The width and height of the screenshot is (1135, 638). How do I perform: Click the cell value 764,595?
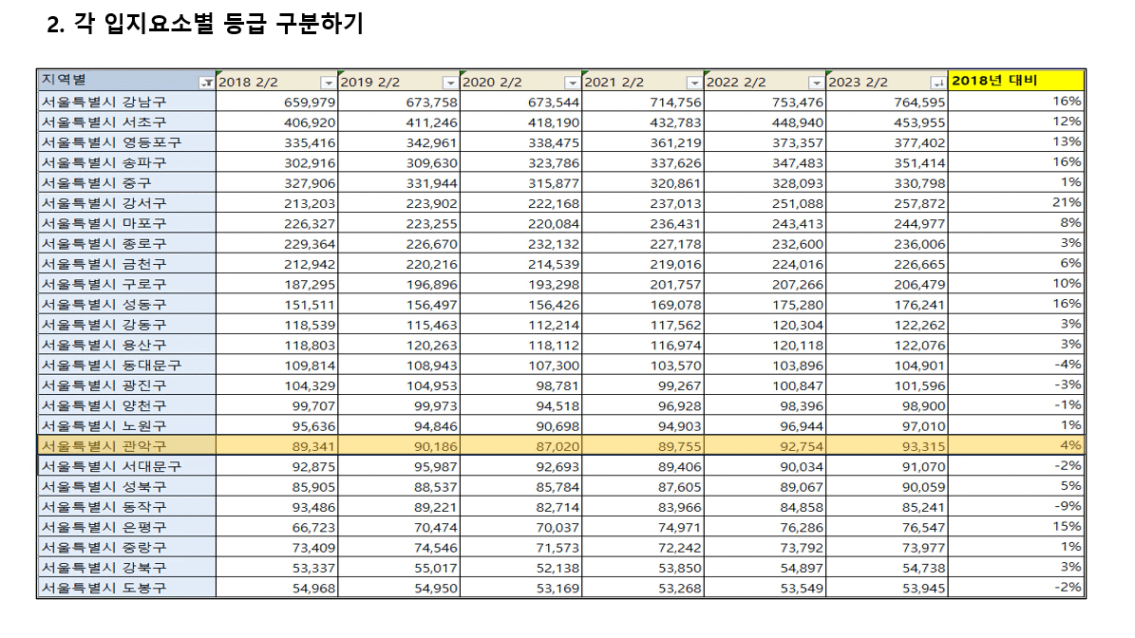pyautogui.click(x=919, y=102)
